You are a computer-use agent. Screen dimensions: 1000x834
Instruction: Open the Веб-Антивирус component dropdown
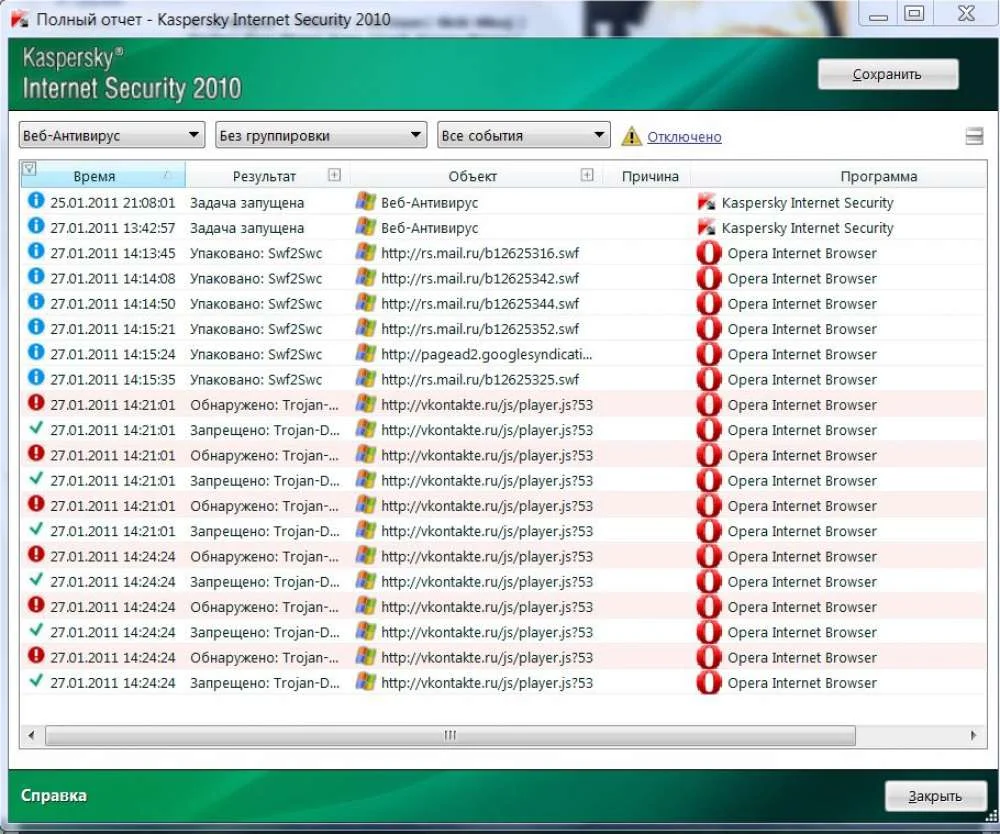tap(112, 135)
